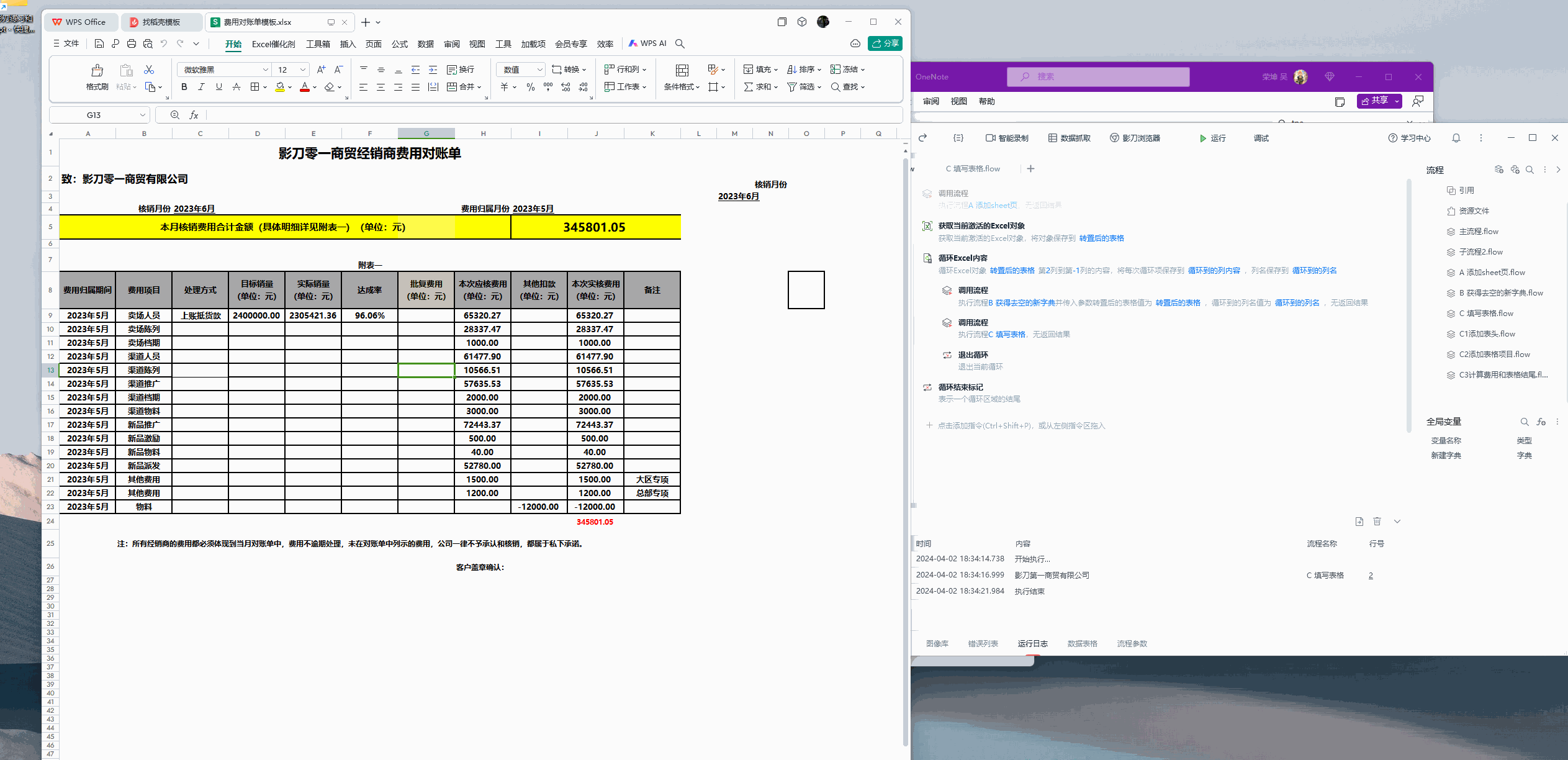The height and width of the screenshot is (760, 1568).
Task: Click the red font color swatch
Action: coord(304,87)
